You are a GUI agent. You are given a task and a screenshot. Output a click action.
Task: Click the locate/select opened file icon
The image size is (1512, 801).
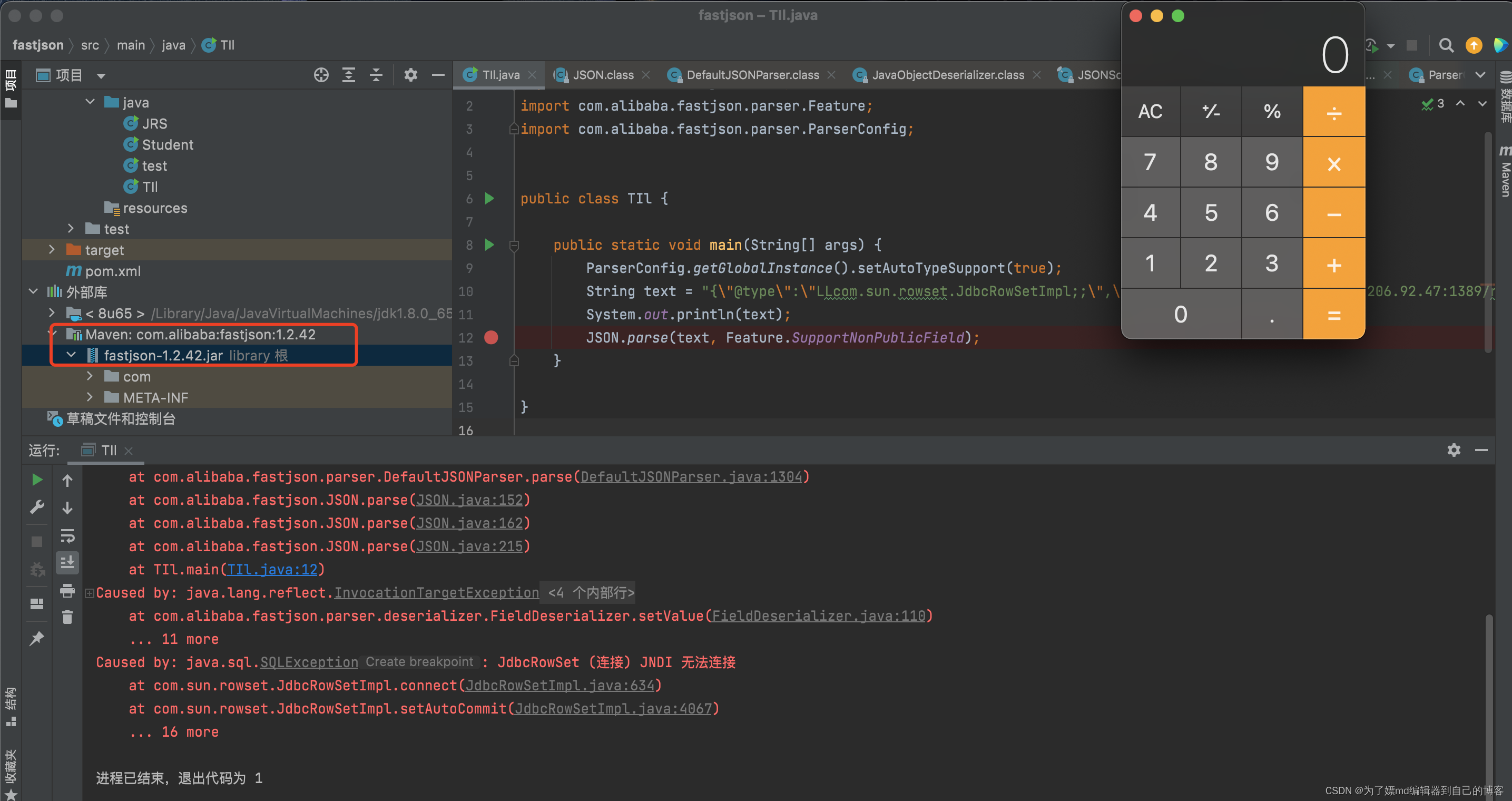[x=321, y=75]
